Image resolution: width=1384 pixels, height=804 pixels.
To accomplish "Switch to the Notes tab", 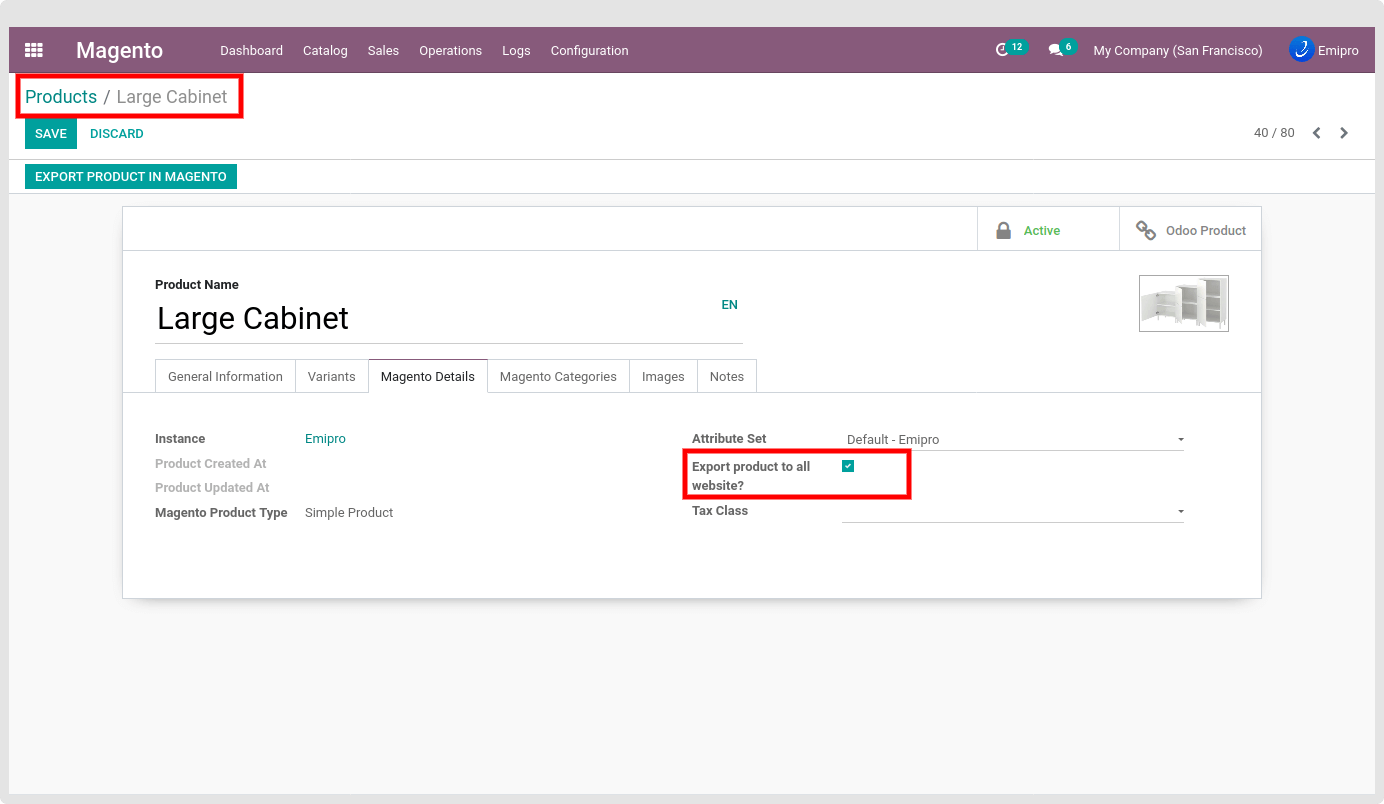I will pos(727,376).
